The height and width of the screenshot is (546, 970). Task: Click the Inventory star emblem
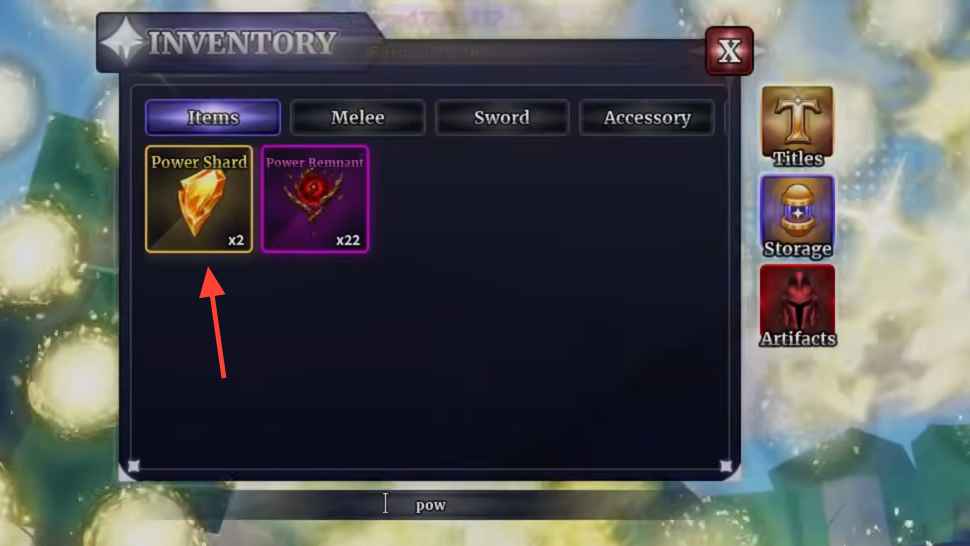122,41
